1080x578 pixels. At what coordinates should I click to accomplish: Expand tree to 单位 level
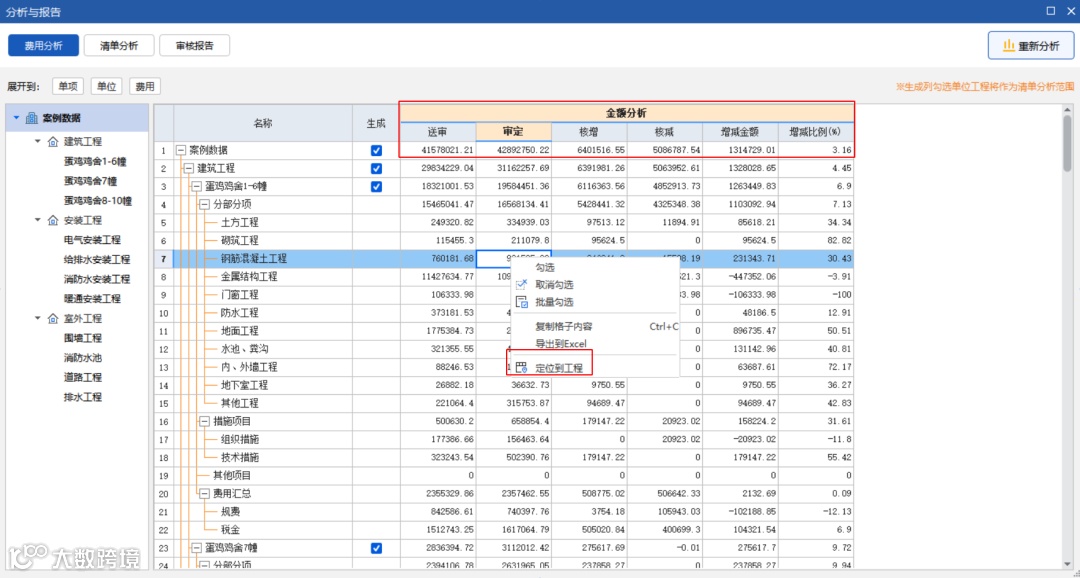pyautogui.click(x=106, y=86)
